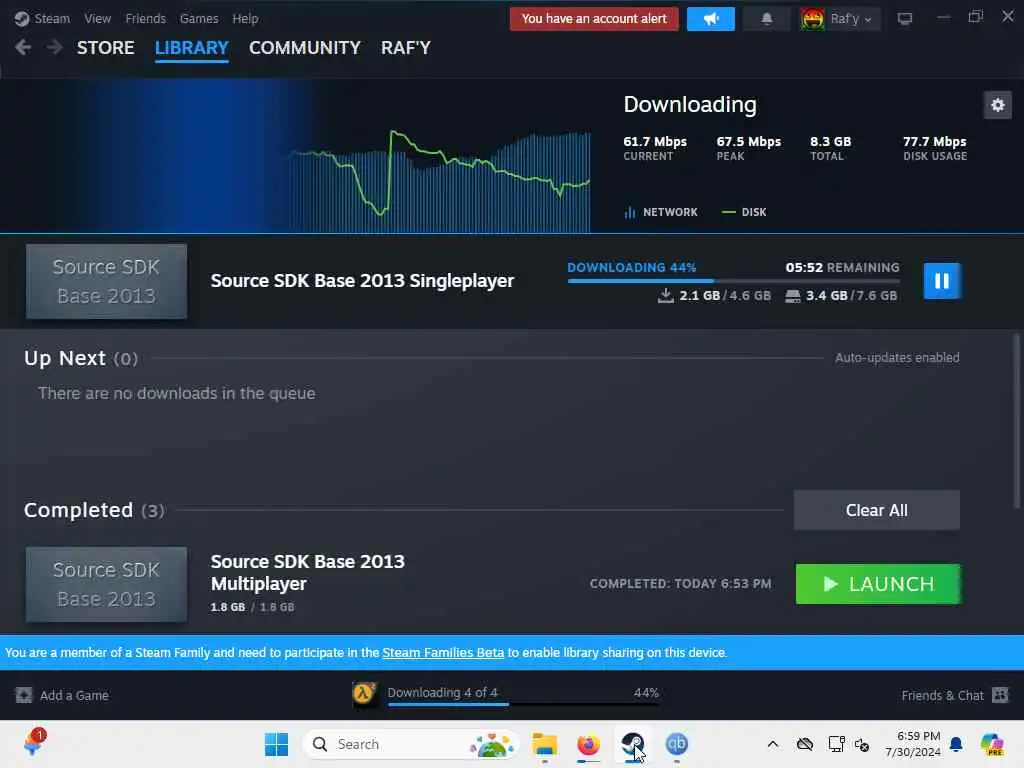Expand the Raf'y account dropdown
Viewport: 1024px width, 768px height.
click(852, 19)
